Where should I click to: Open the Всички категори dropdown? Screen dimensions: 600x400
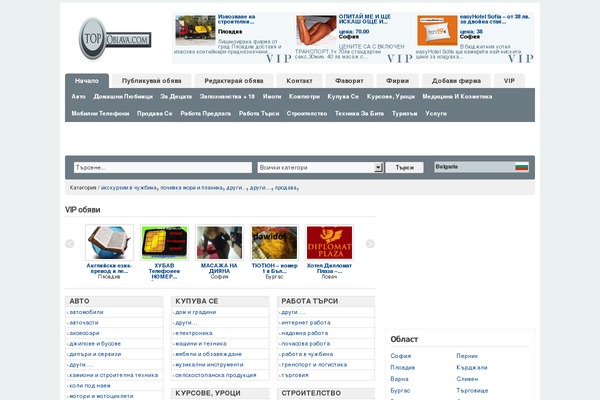pyautogui.click(x=320, y=167)
